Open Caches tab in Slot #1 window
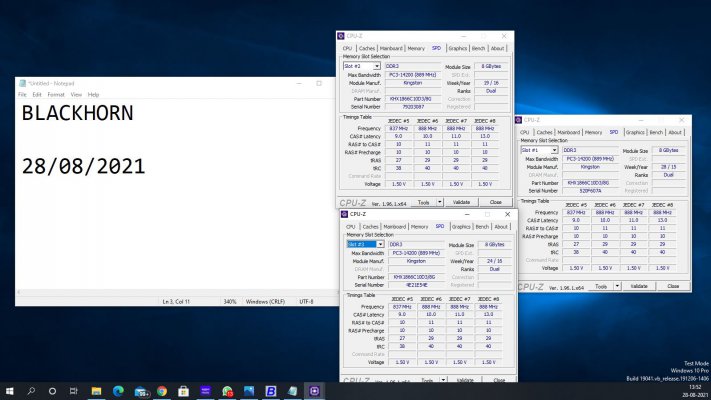The width and height of the screenshot is (711, 400). 544,132
